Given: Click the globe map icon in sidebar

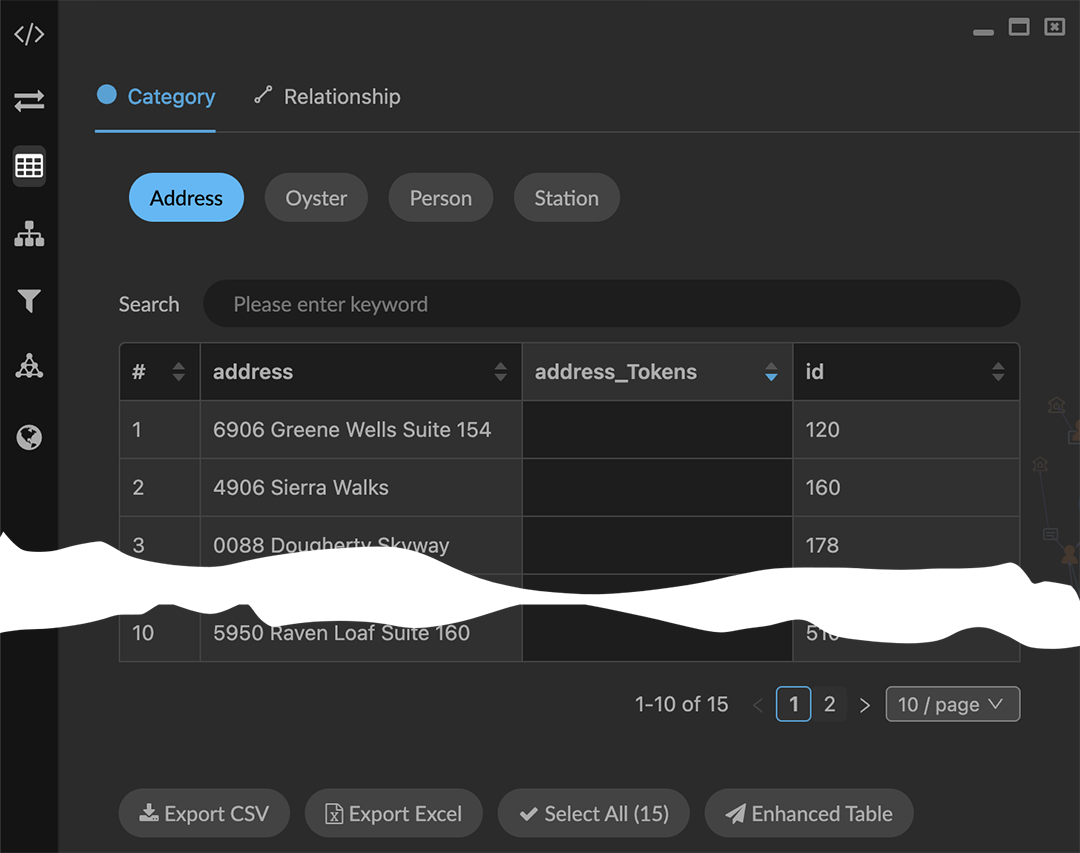Looking at the screenshot, I should (29, 437).
